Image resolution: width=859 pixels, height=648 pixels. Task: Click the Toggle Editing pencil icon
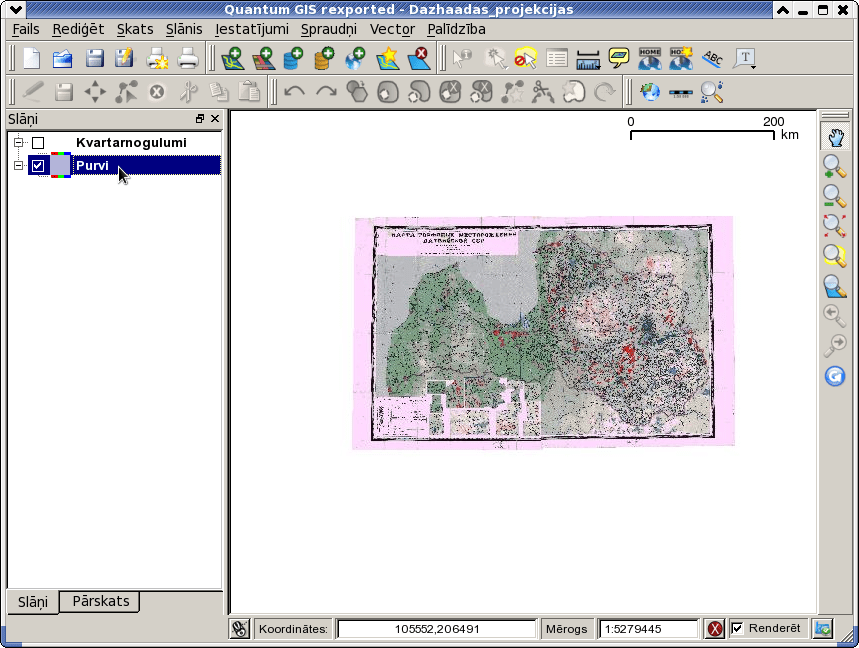(32, 91)
